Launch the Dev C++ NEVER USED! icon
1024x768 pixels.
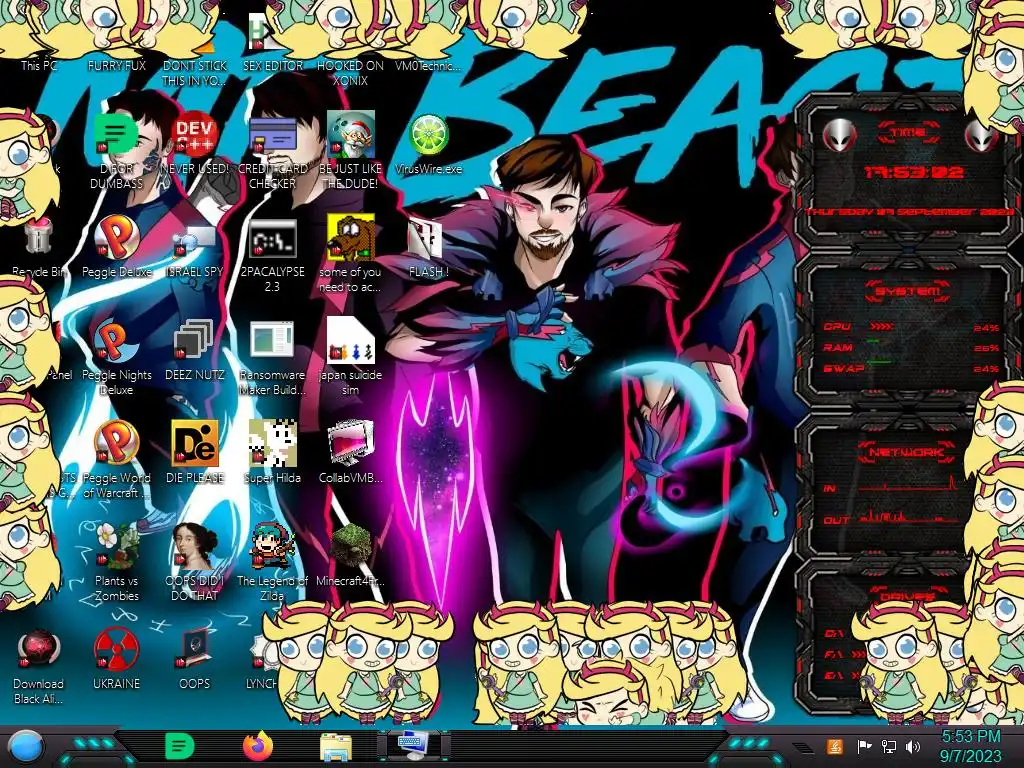[x=195, y=136]
